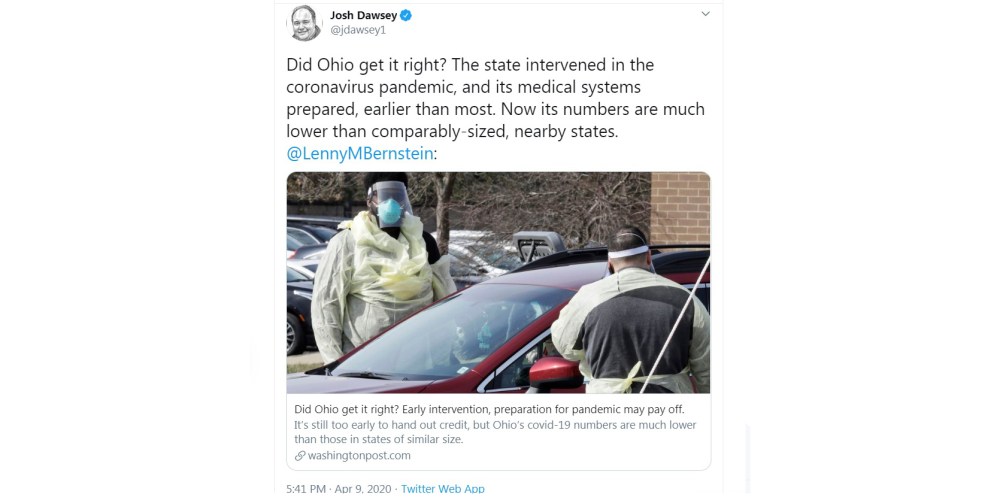Click the link chain icon beside washingtonpost.com
Image resolution: width=1000 pixels, height=500 pixels.
pos(300,456)
